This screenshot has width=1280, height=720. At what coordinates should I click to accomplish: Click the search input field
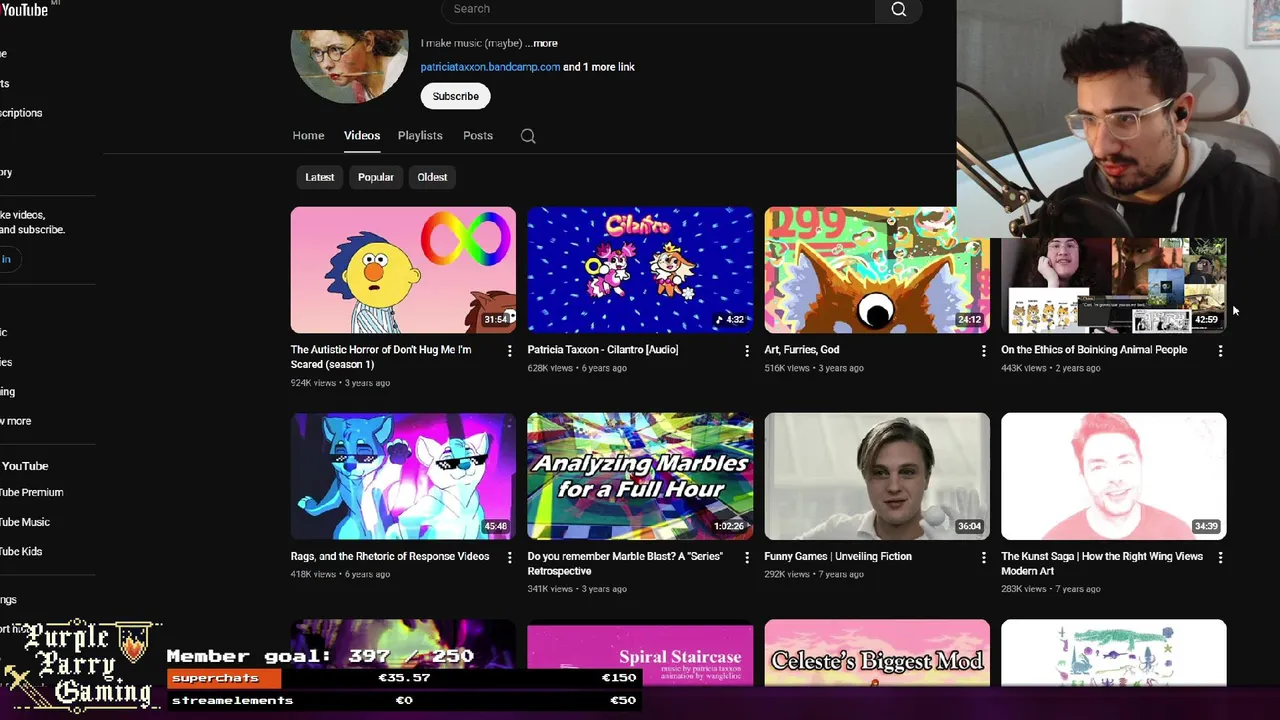click(658, 9)
